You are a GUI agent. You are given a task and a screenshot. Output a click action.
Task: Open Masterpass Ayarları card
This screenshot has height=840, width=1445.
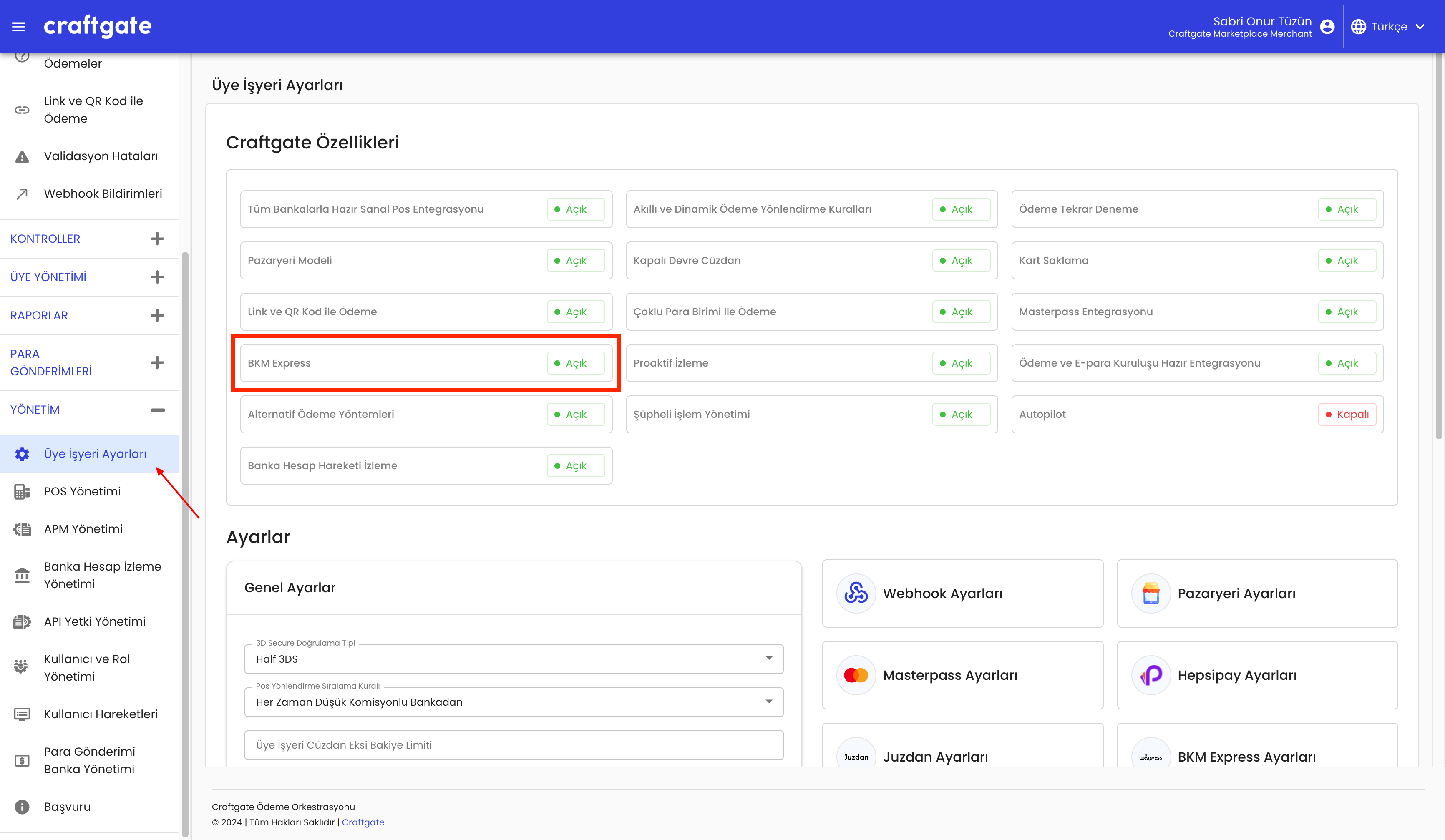(x=962, y=675)
